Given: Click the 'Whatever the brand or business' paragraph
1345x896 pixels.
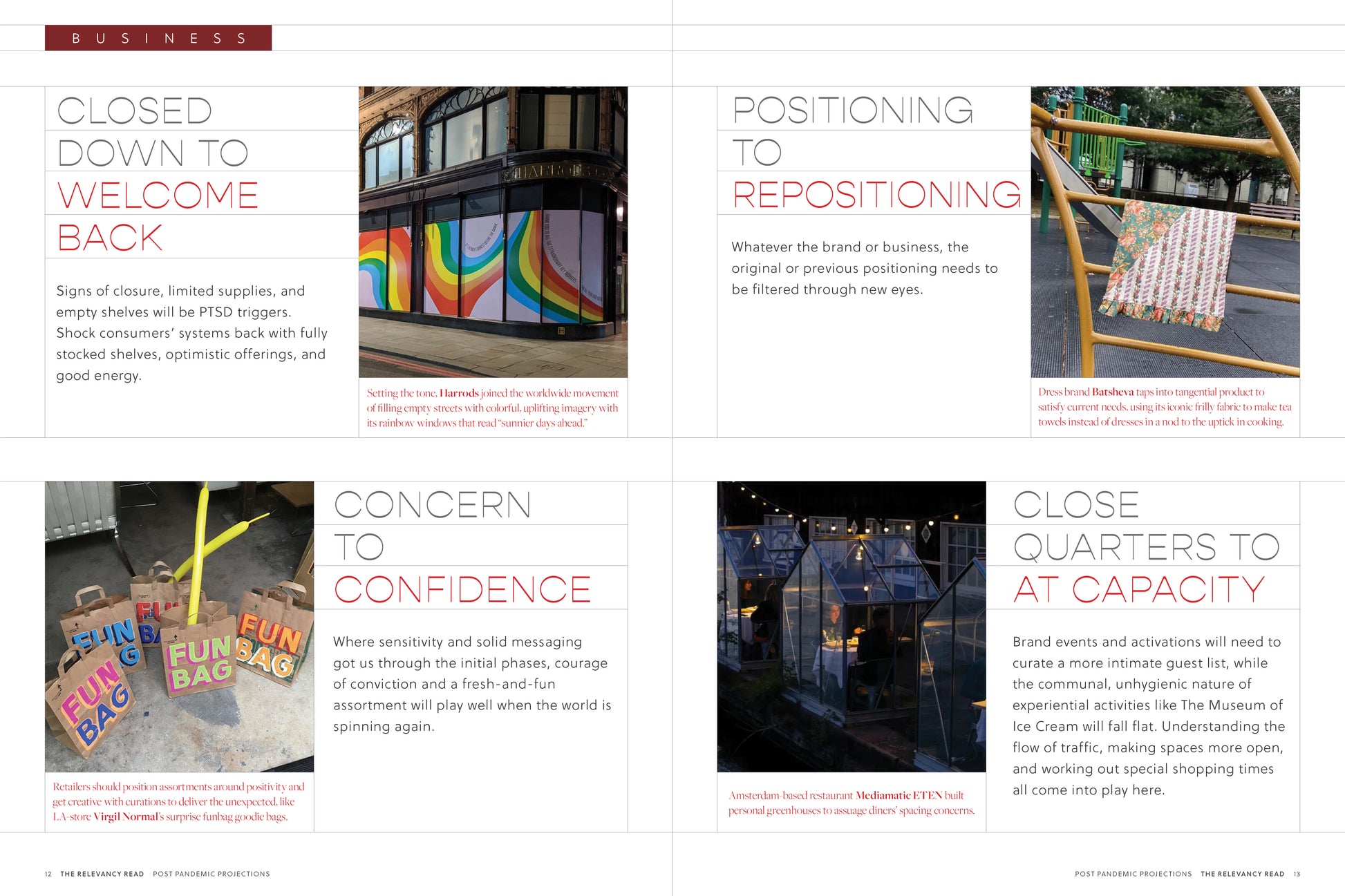Looking at the screenshot, I should coord(865,268).
